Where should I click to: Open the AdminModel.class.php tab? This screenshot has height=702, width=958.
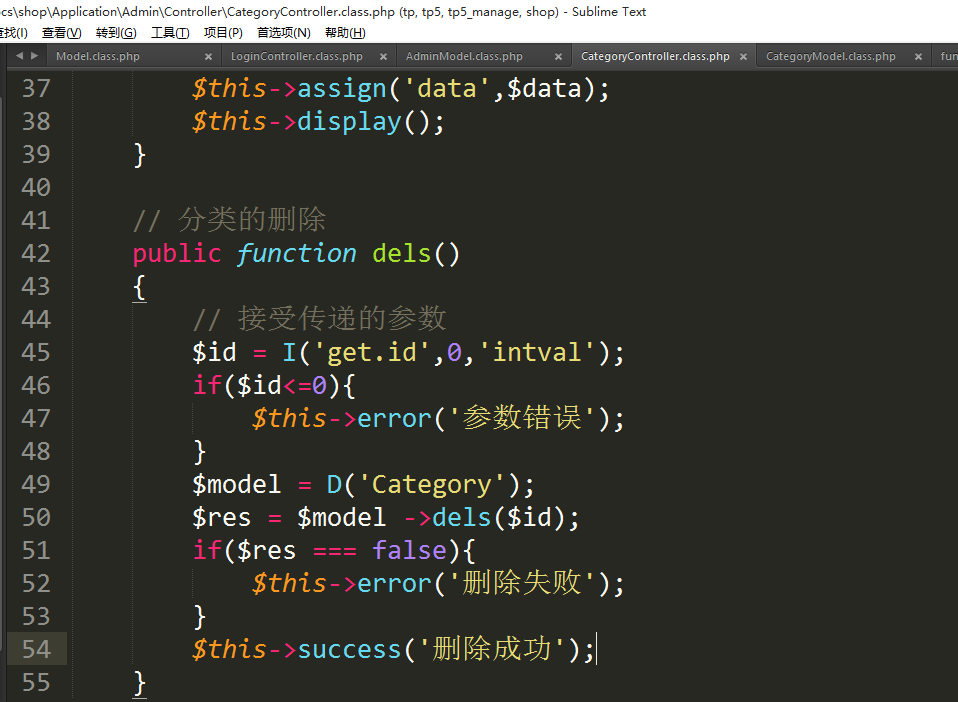coord(464,57)
